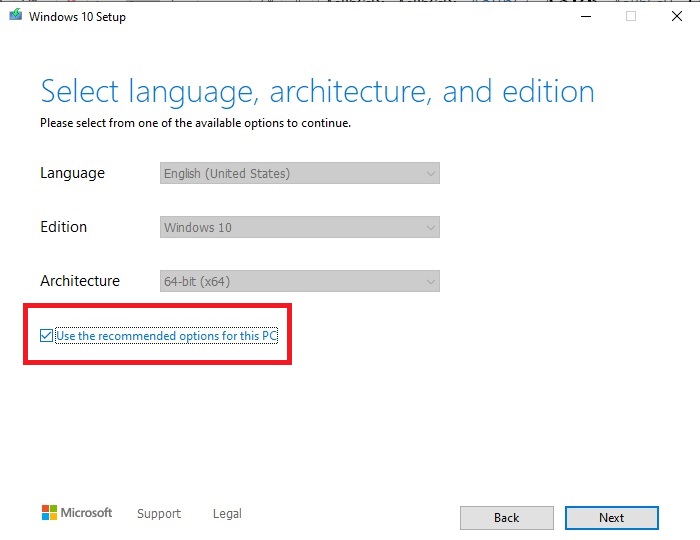Click the Microsoft four-square logo
700x540 pixels.
[49, 513]
